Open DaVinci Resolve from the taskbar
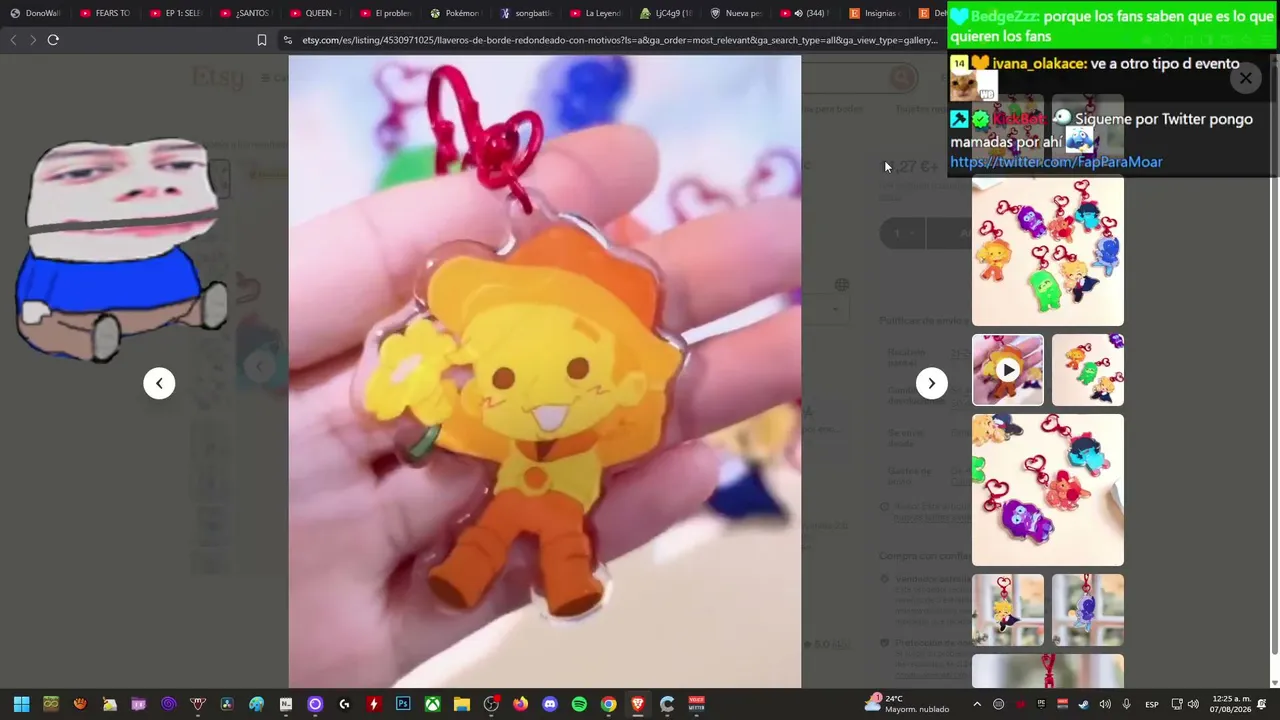 (x=227, y=704)
